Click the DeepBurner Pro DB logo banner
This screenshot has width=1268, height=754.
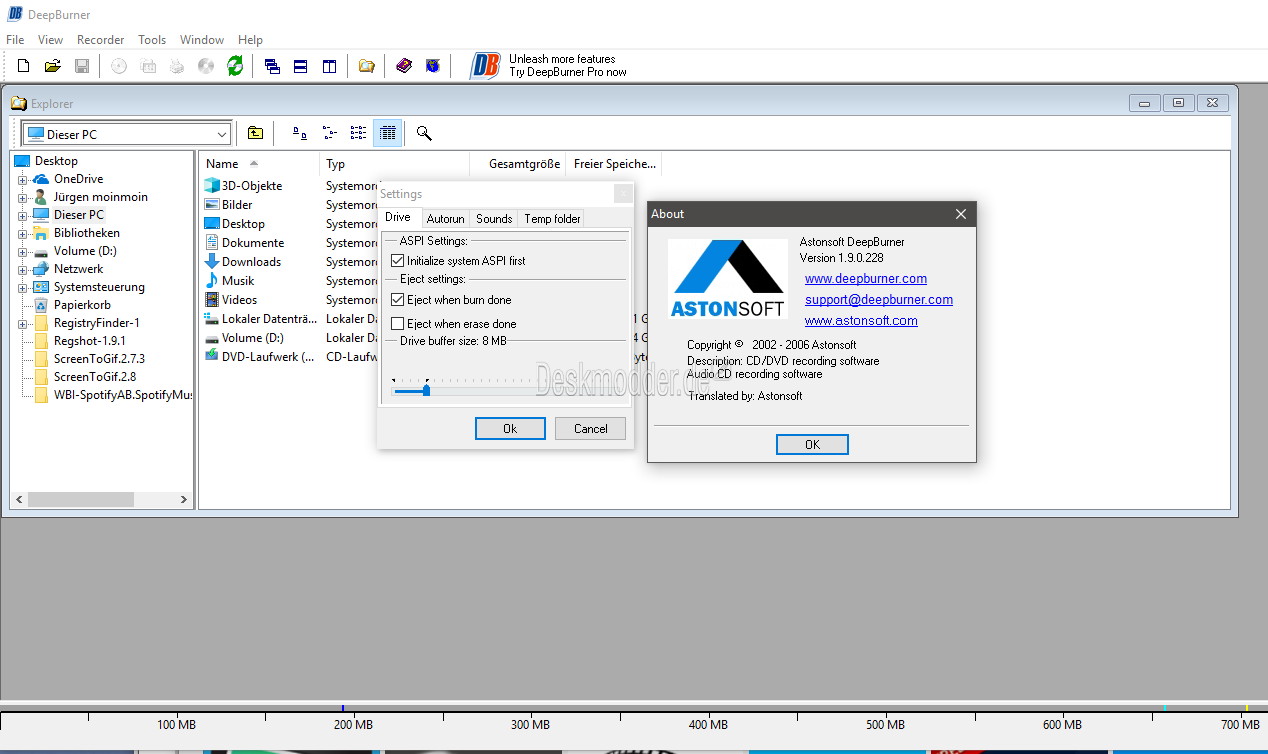tap(549, 66)
